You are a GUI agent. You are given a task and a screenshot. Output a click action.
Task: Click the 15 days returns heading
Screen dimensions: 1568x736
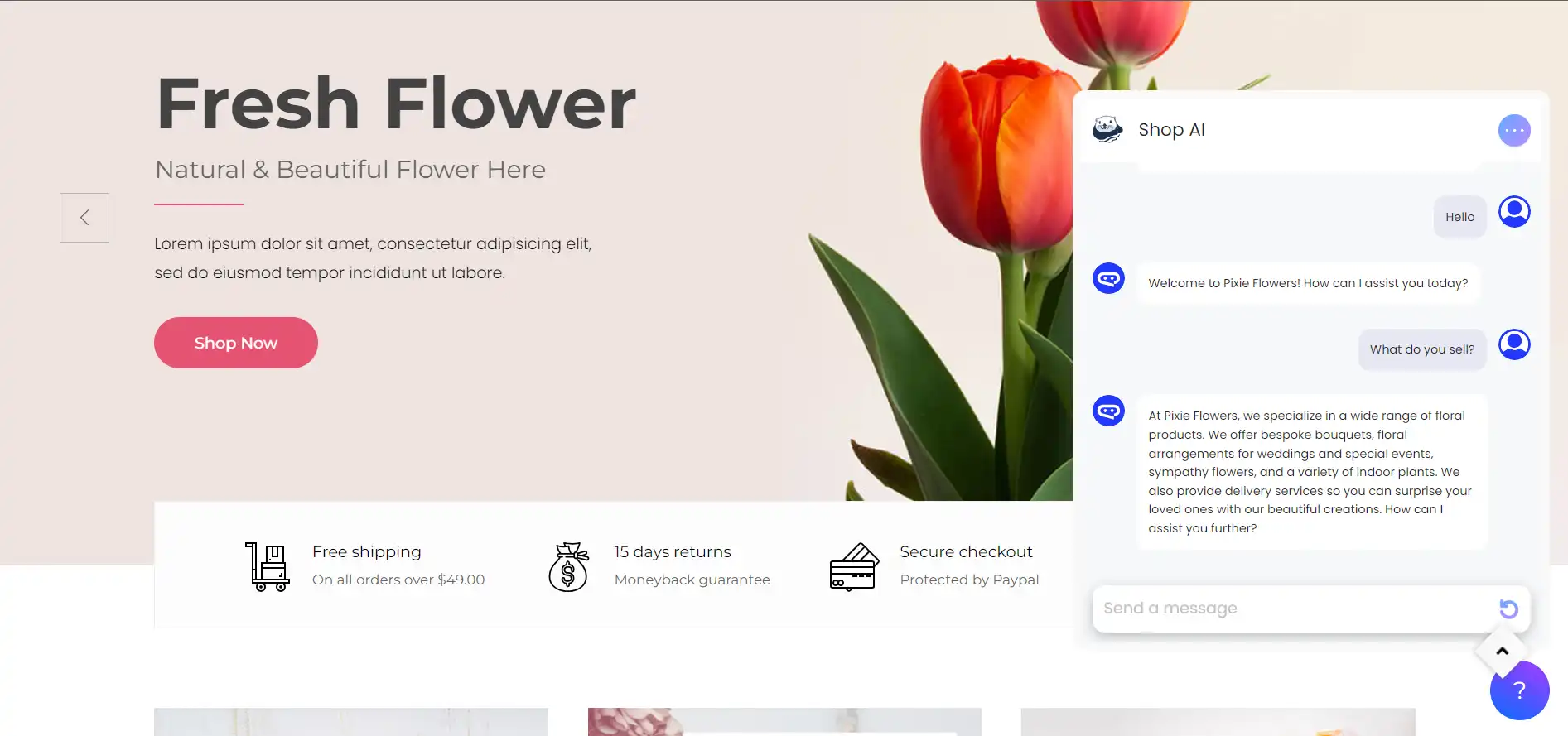673,552
